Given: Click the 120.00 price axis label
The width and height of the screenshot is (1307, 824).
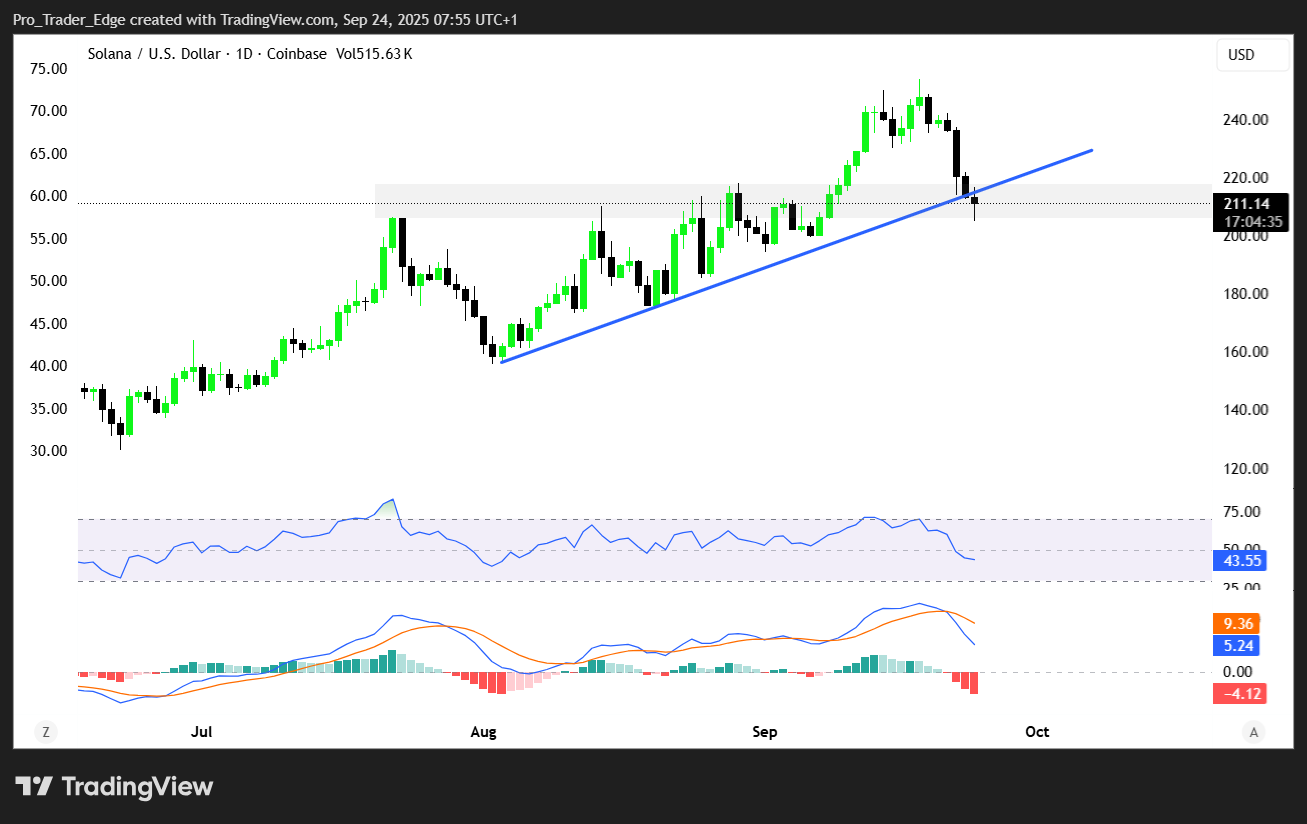Looking at the screenshot, I should (1247, 468).
